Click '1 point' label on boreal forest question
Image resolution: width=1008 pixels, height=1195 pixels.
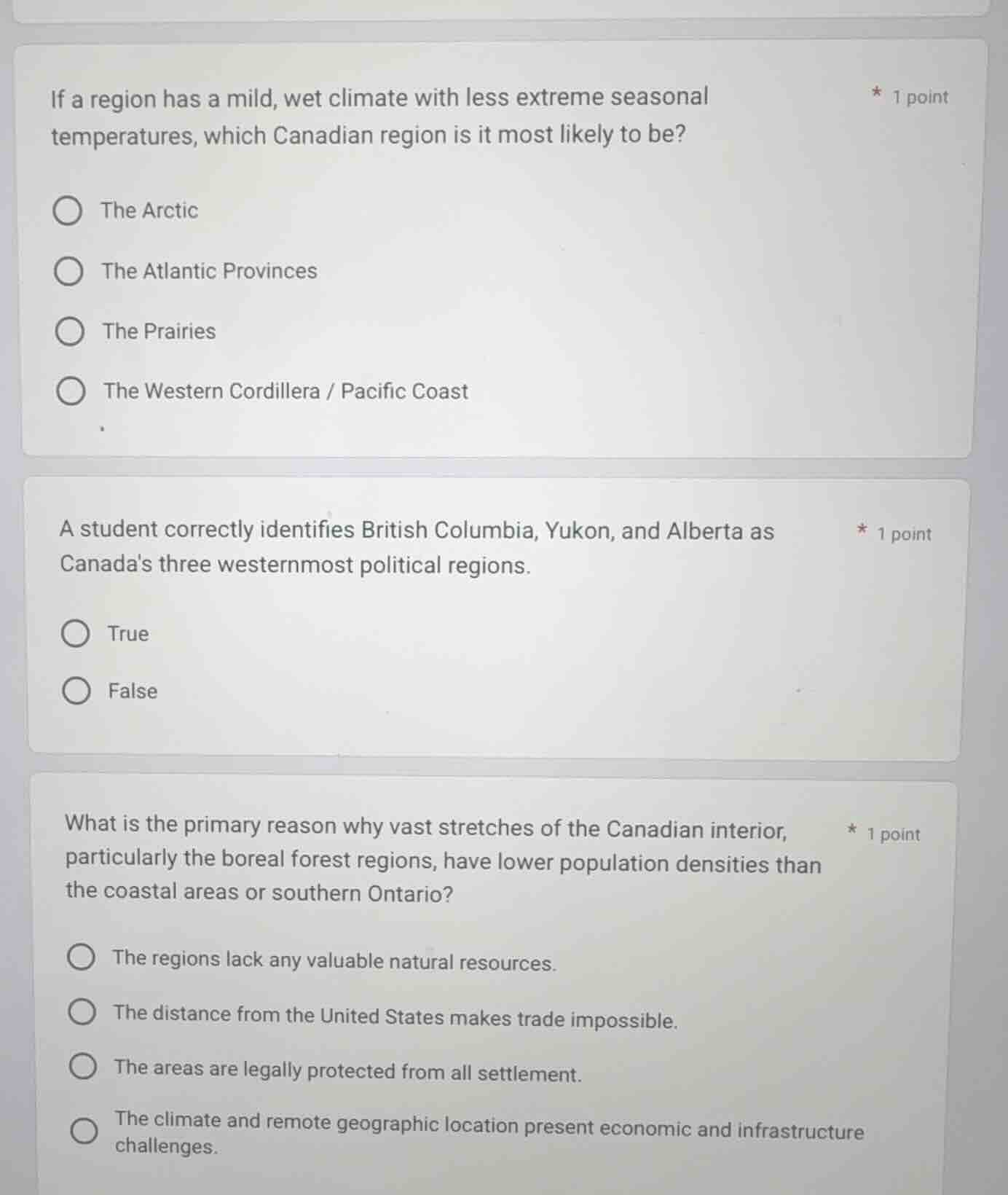pos(893,834)
